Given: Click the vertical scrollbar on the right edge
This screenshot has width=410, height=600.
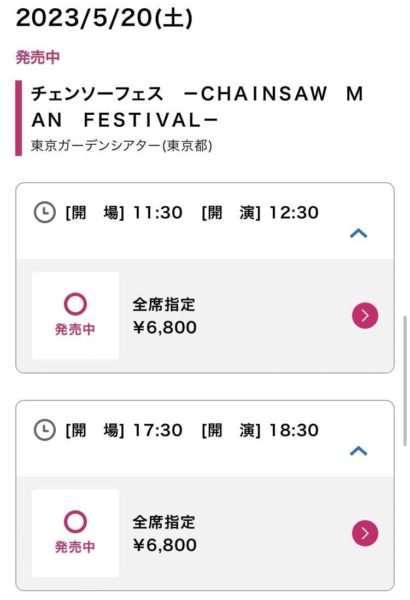Looking at the screenshot, I should coord(405,381).
